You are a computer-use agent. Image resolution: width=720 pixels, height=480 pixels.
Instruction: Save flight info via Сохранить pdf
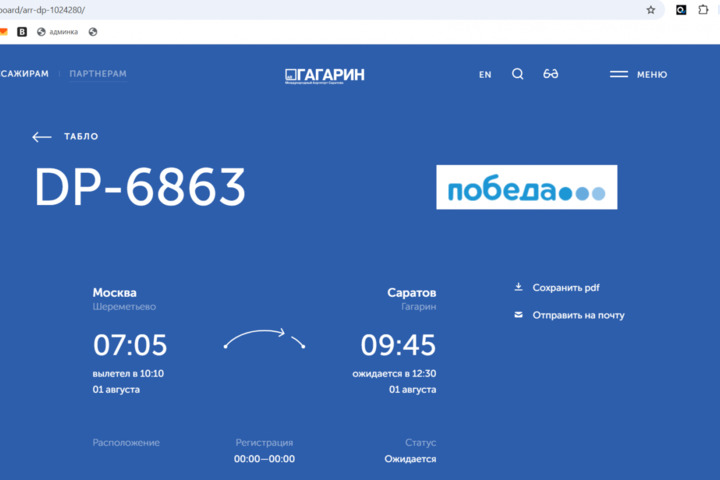(566, 288)
